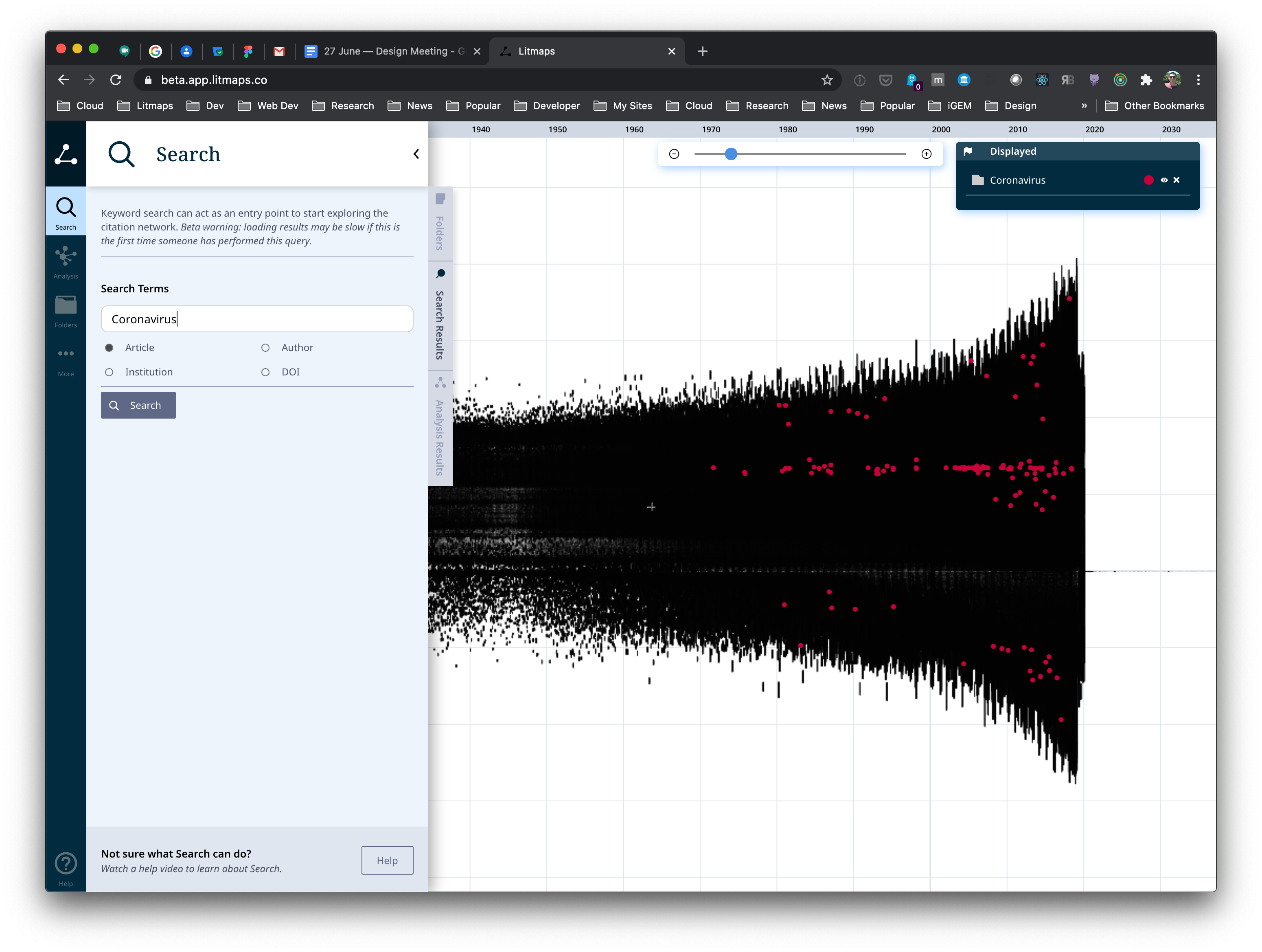Screen dimensions: 1262x952
Task: Open the Chrome three-dot menu
Action: click(1198, 80)
